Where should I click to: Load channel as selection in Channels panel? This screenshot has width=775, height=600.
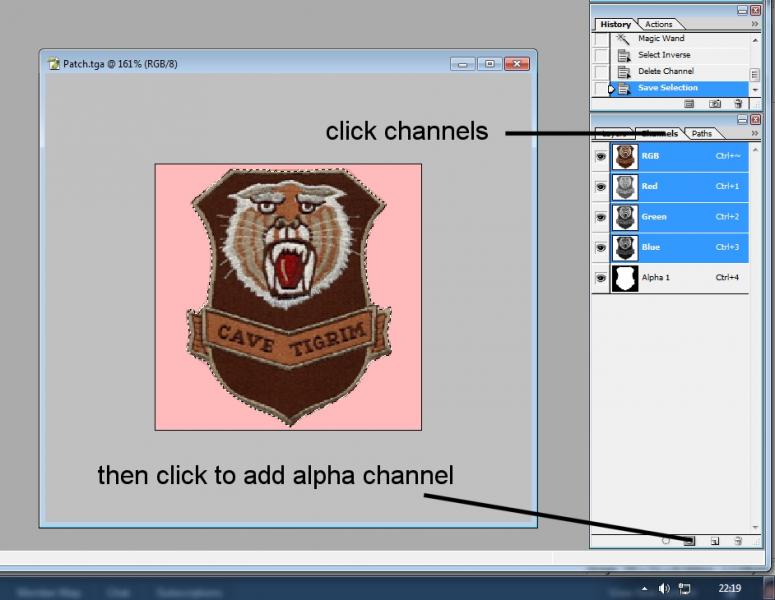pyautogui.click(x=666, y=541)
